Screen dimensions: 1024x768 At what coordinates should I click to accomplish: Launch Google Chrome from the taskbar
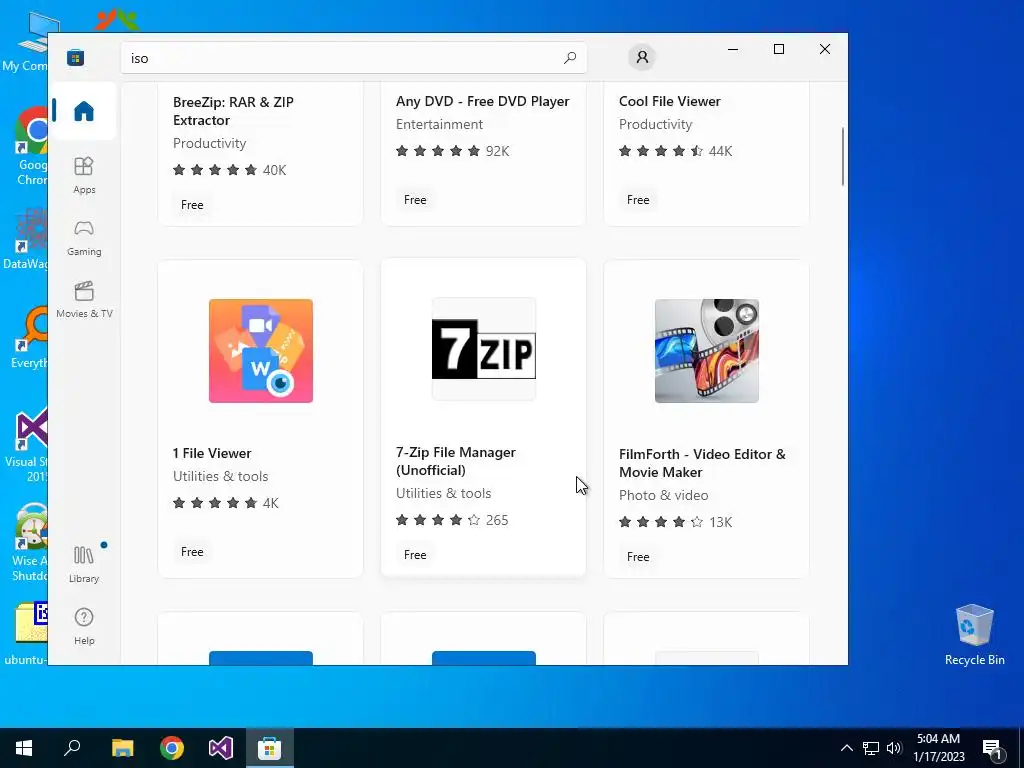[172, 748]
